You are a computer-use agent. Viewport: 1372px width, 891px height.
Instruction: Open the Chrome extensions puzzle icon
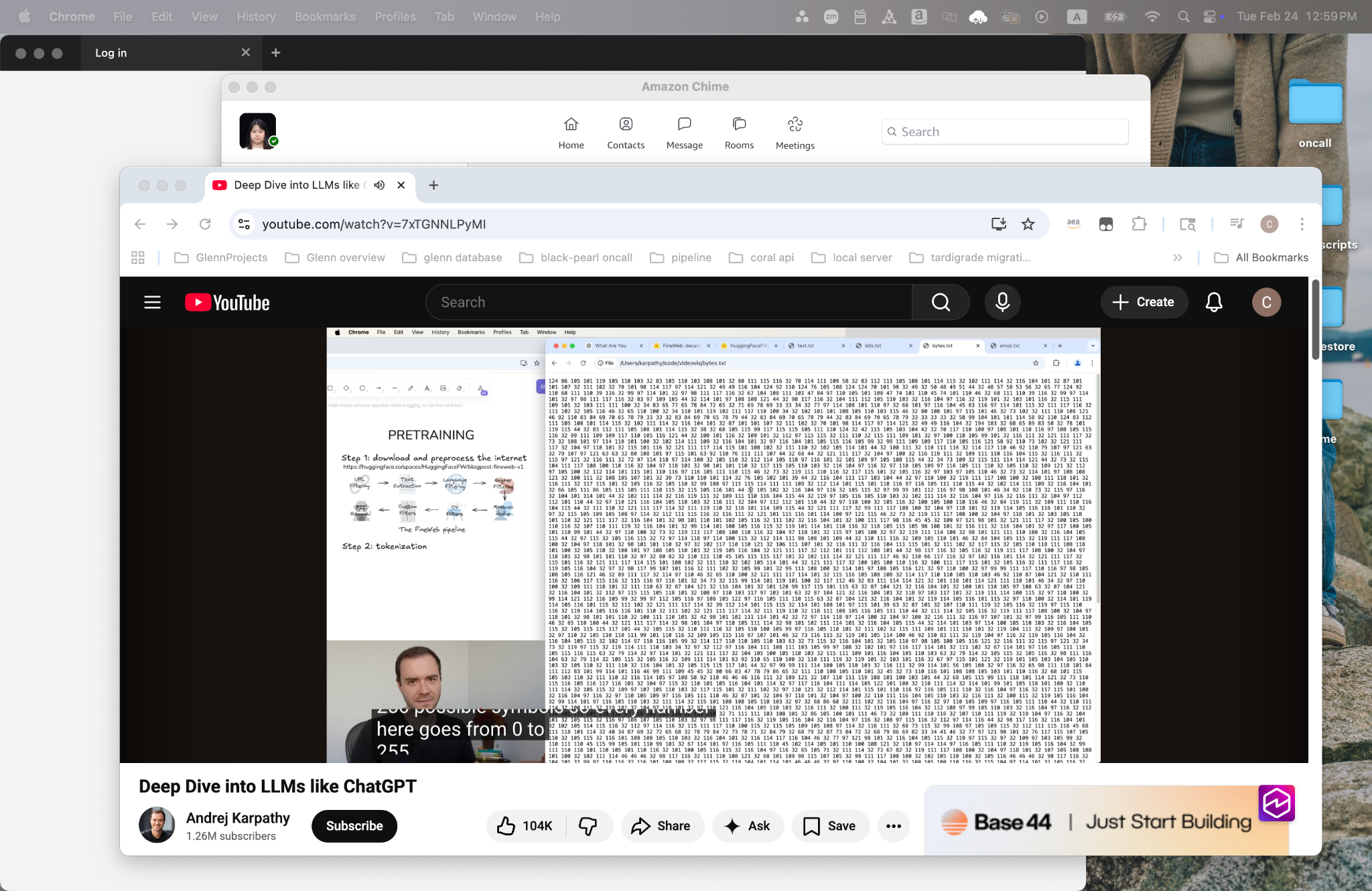point(1140,224)
